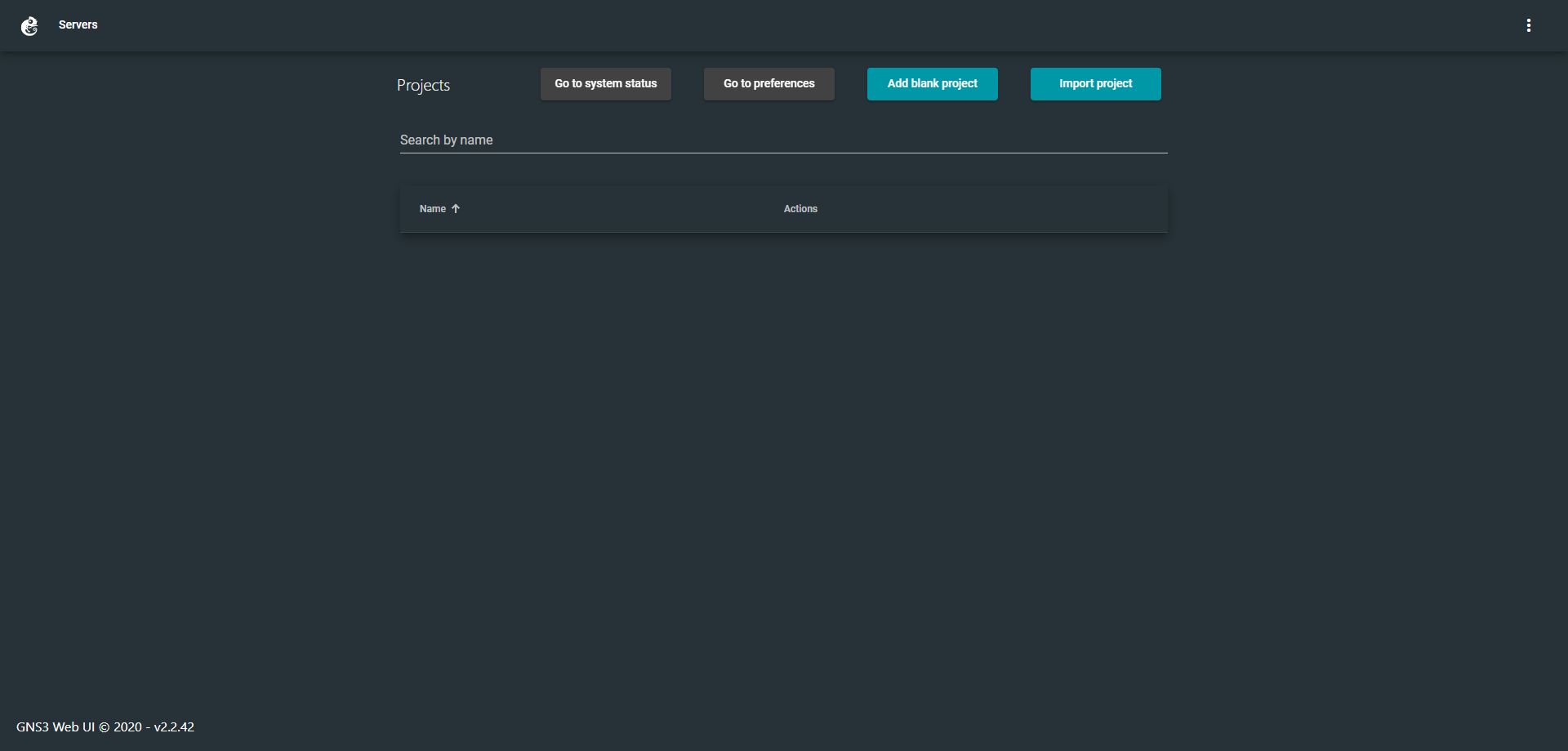This screenshot has width=1568, height=751.
Task: Open the three-dot options menu
Action: 1528,26
